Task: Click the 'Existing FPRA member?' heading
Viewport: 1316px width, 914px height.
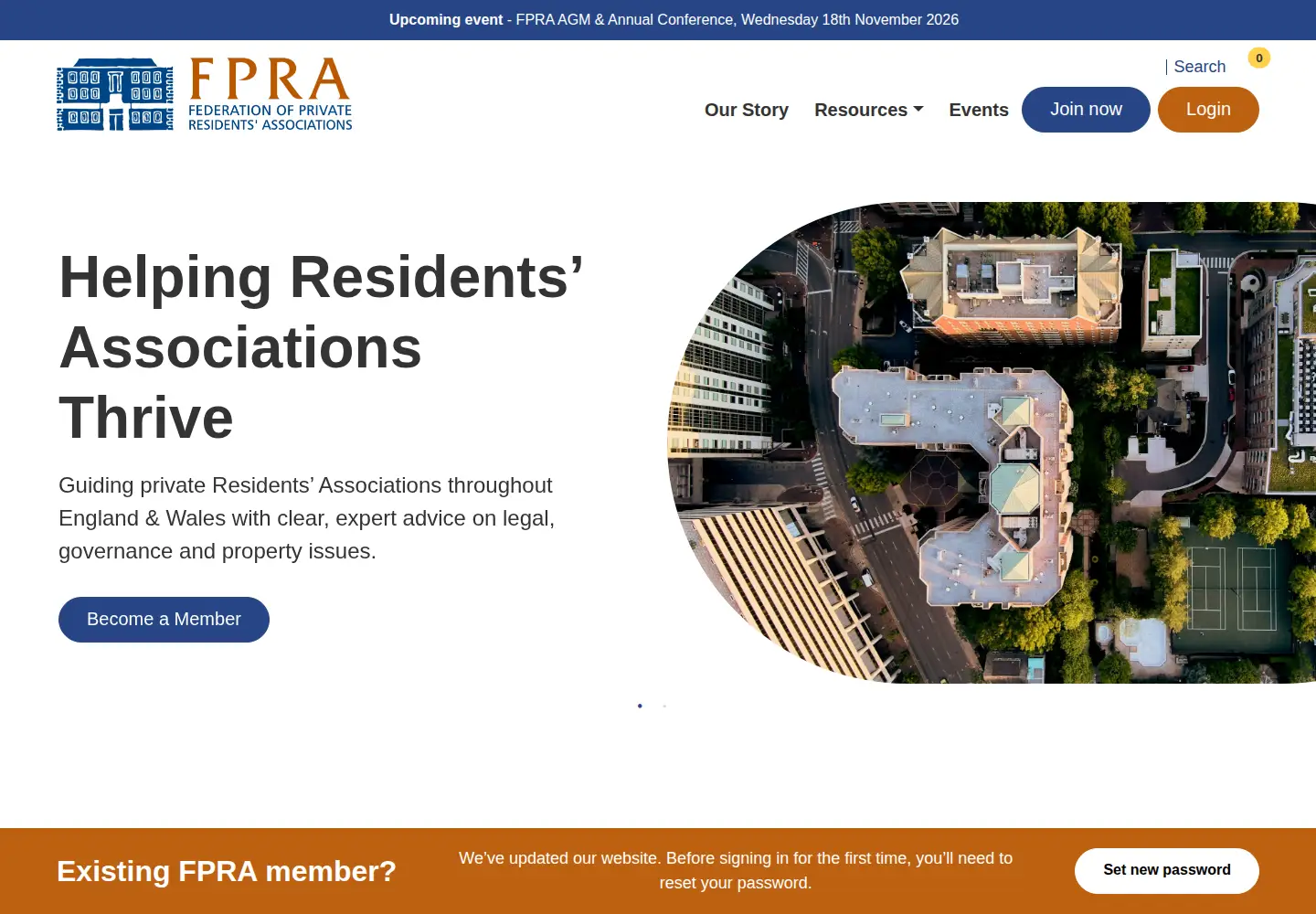Action: pyautogui.click(x=227, y=871)
